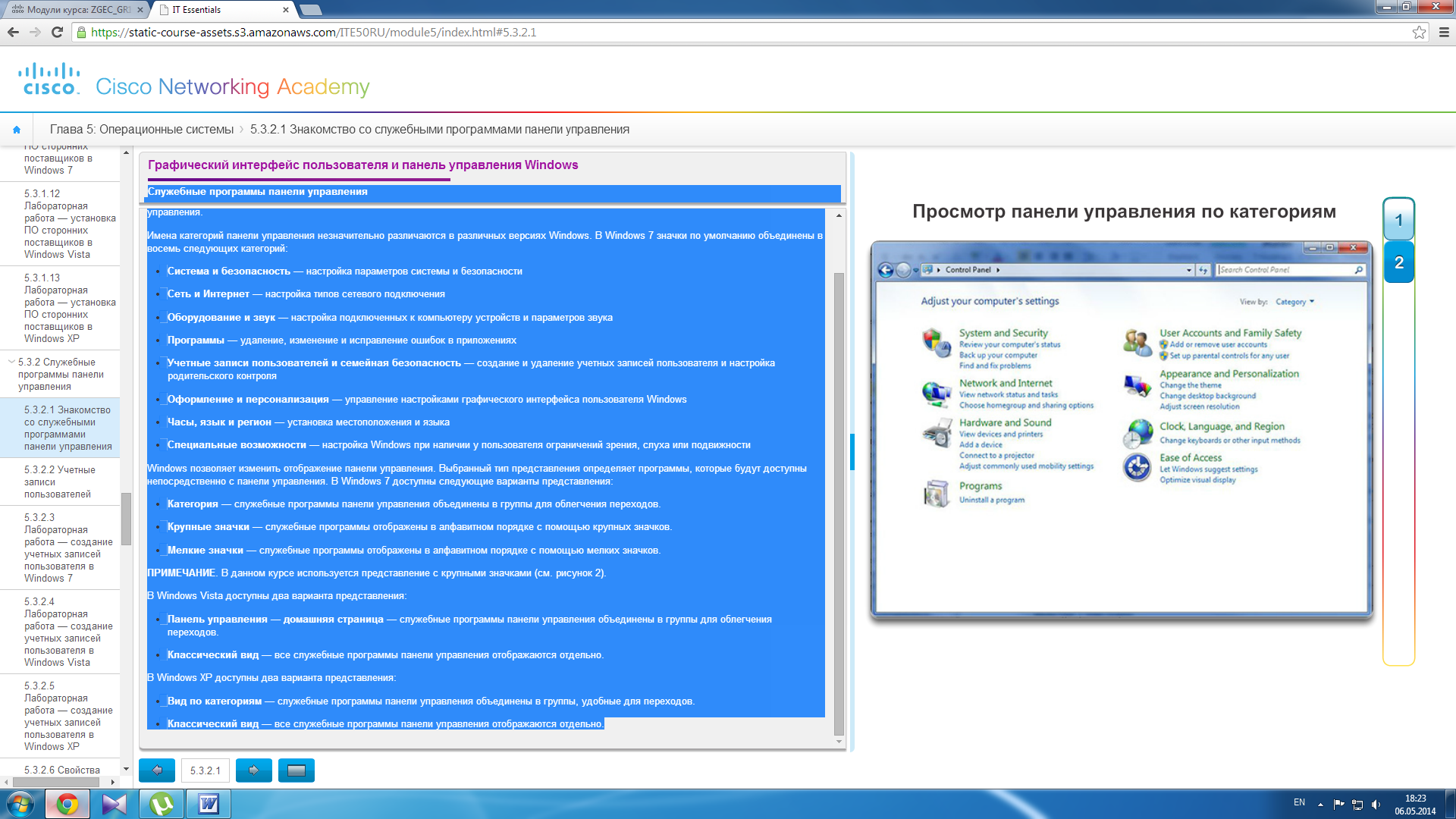Click the text panel scrollbar thumb
The image size is (1456, 819).
[x=839, y=504]
